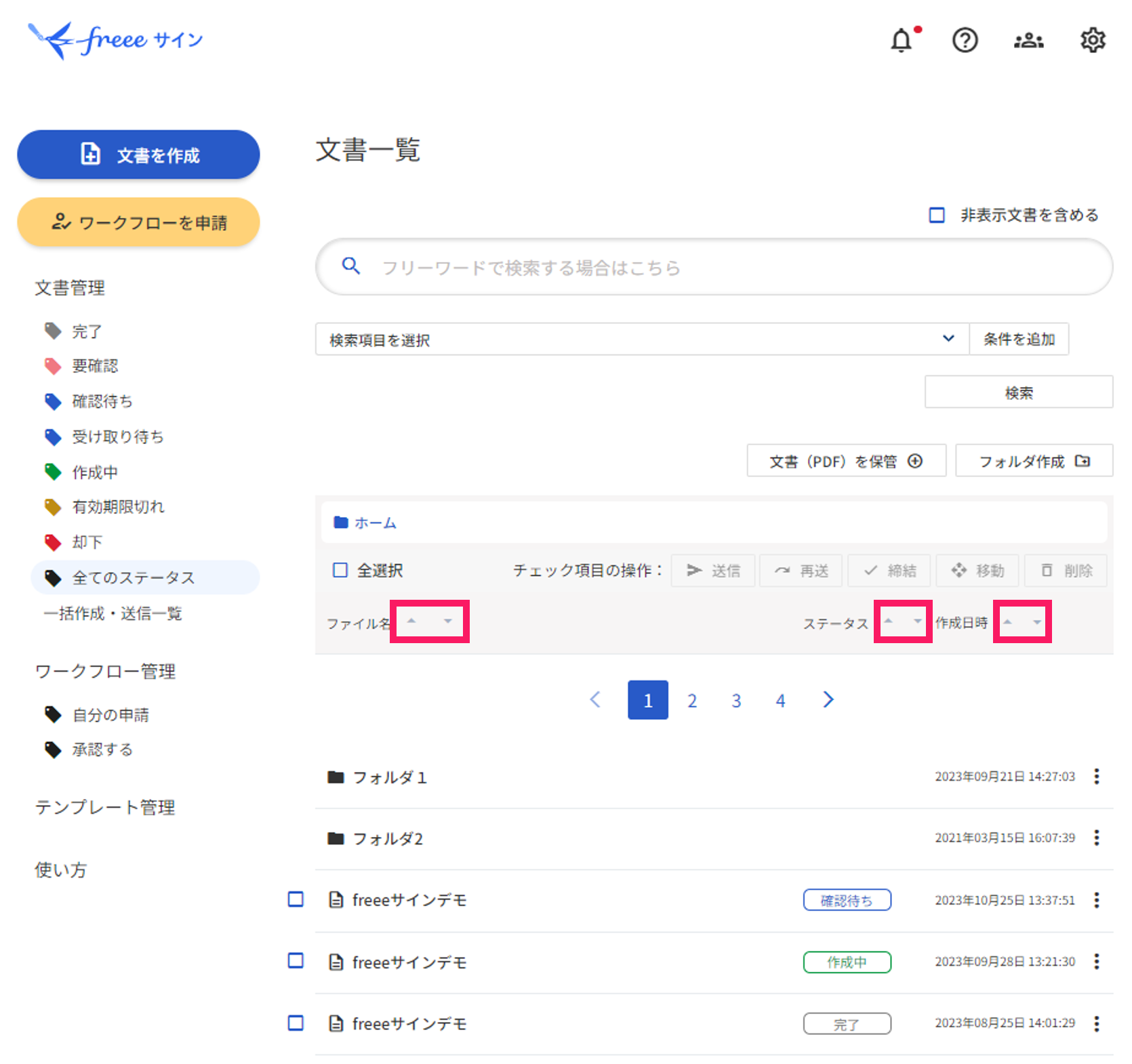
Task: Open the notifications bell icon
Action: tap(902, 41)
